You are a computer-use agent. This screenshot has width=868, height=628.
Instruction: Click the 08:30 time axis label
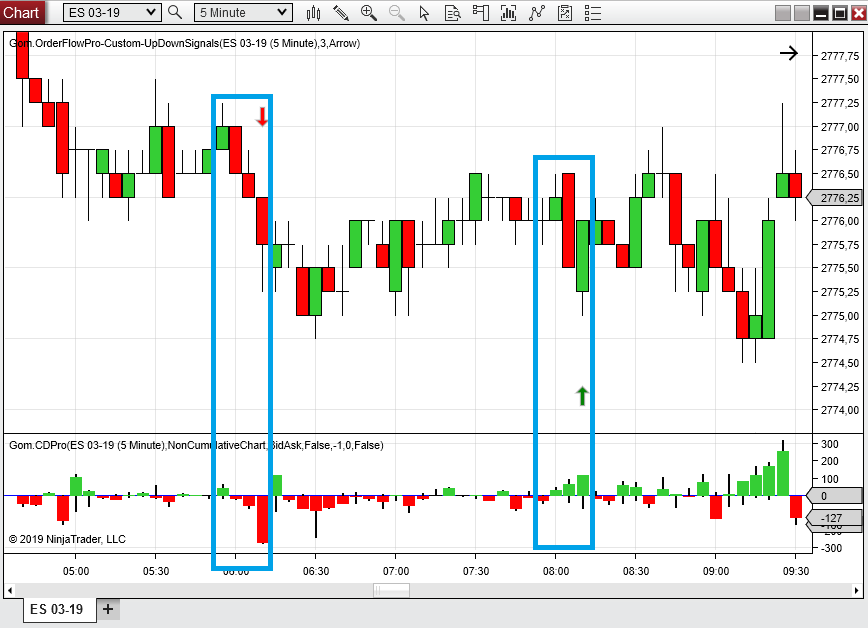[x=636, y=571]
